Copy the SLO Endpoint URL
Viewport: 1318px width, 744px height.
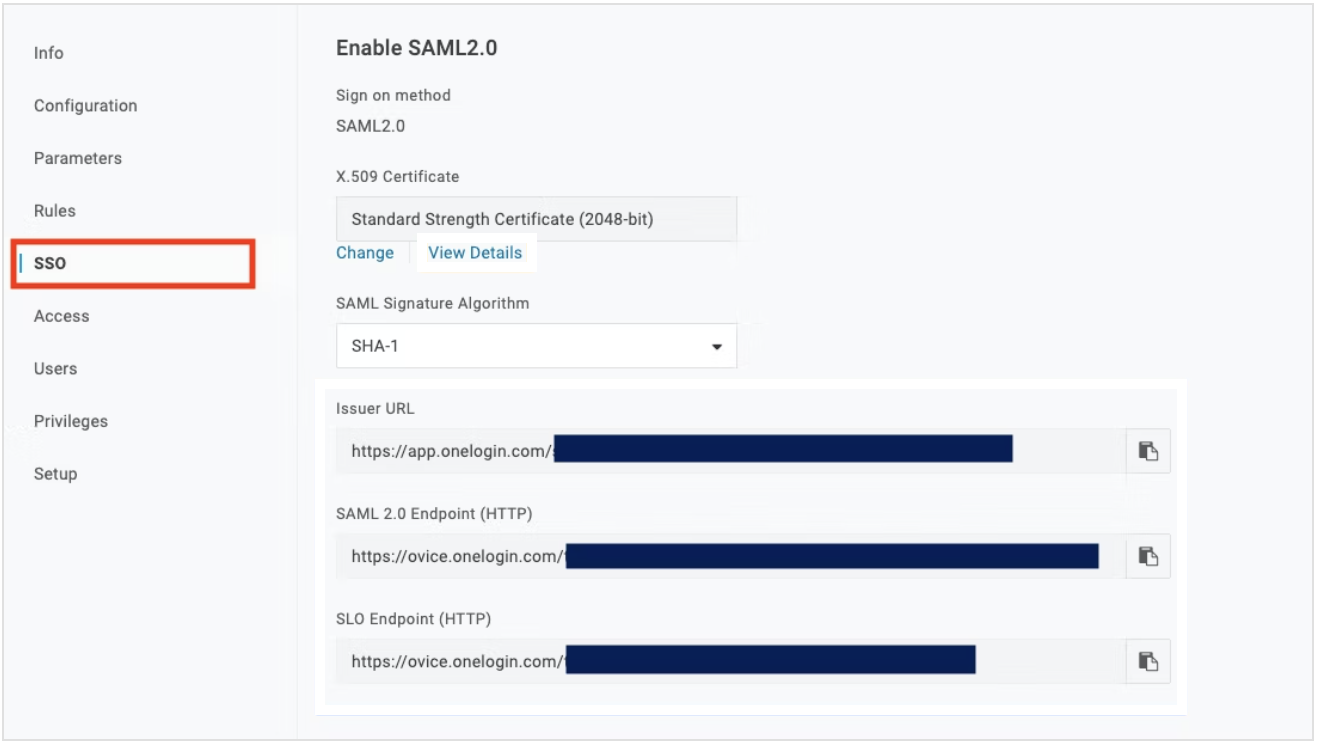point(1149,661)
